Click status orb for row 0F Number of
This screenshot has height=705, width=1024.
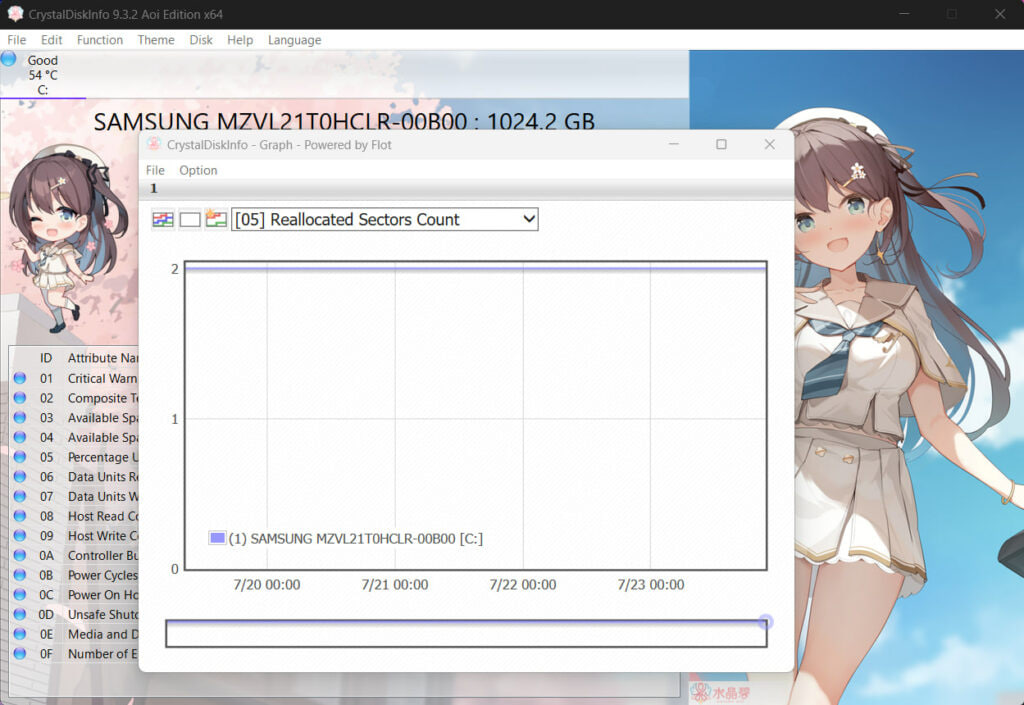20,653
